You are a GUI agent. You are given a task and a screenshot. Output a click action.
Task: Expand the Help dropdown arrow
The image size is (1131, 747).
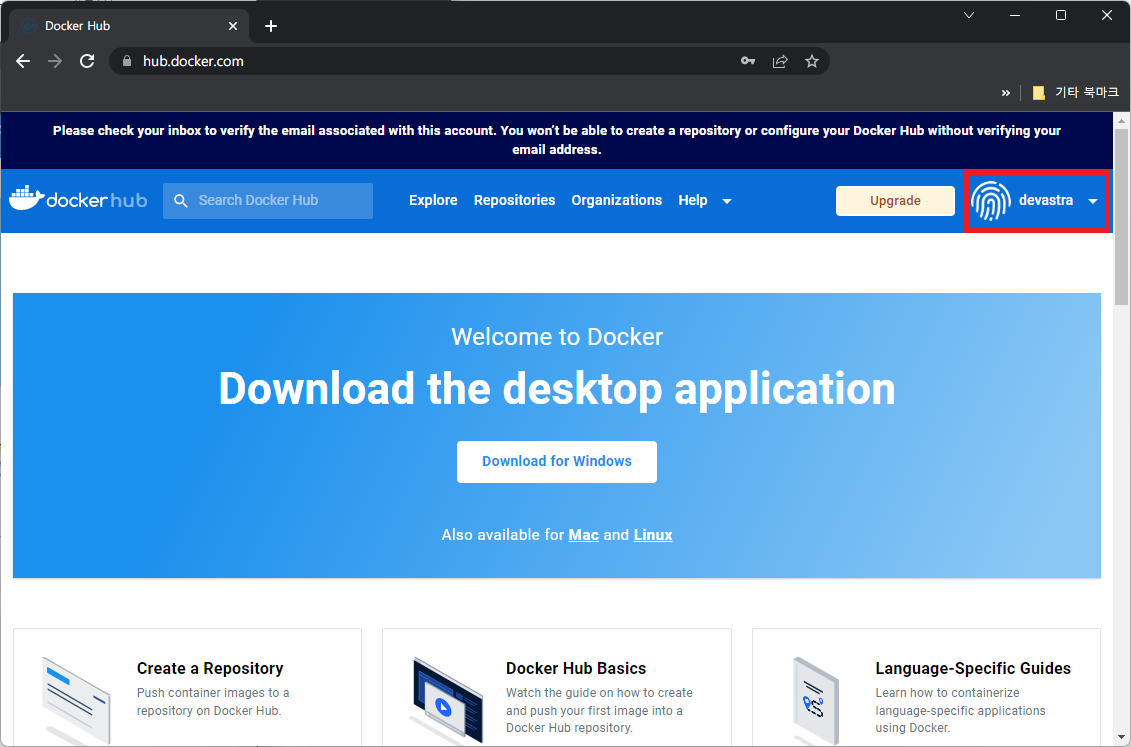tap(727, 201)
